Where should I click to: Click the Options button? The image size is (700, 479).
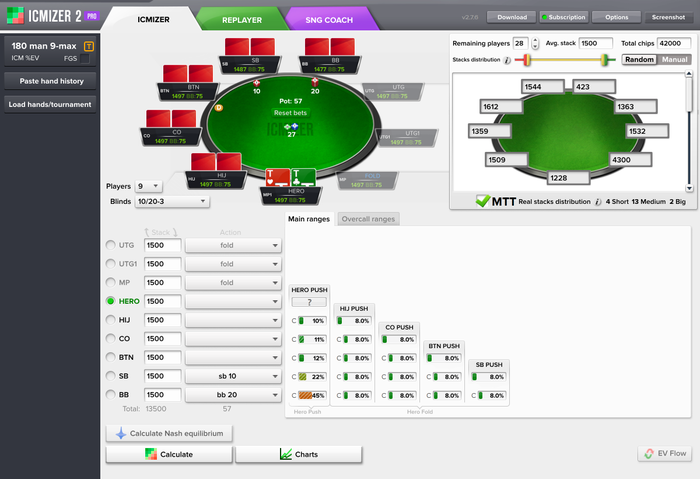tap(616, 17)
